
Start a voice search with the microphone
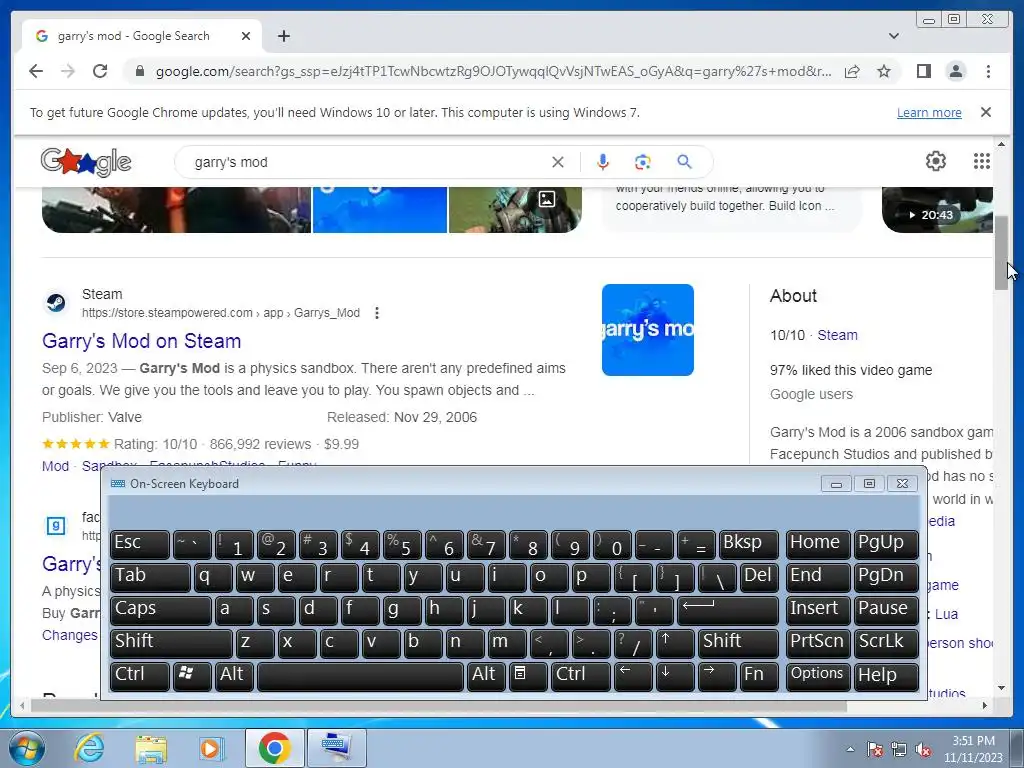[603, 162]
